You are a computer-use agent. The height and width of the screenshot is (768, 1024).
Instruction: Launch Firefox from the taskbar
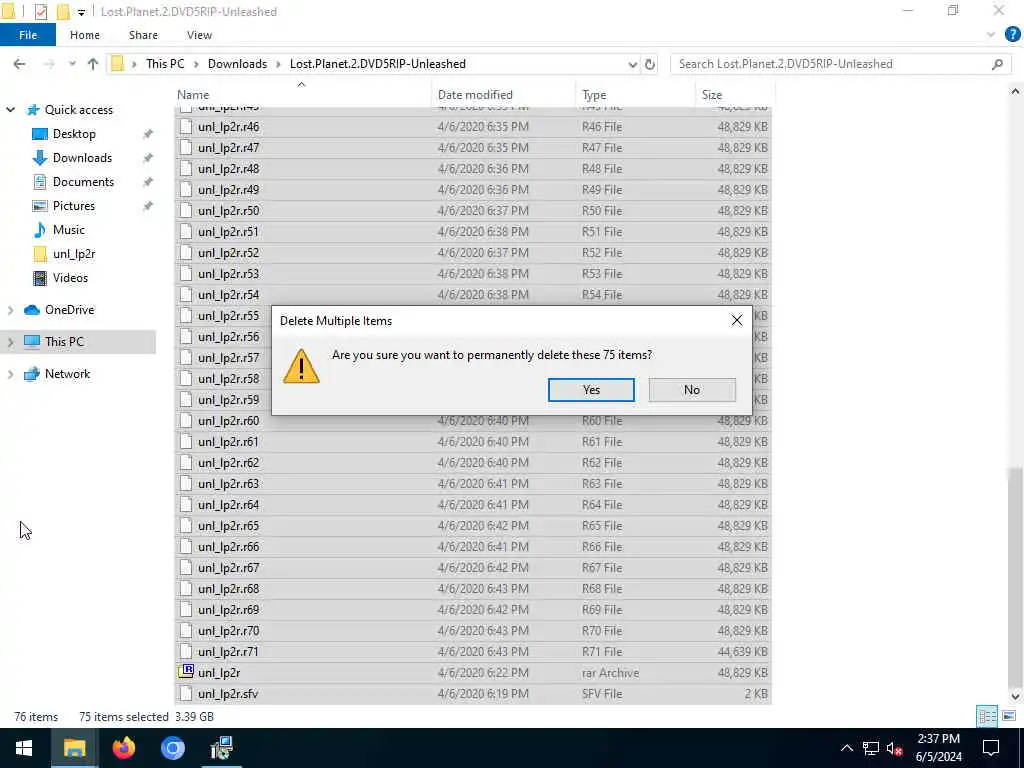(123, 748)
